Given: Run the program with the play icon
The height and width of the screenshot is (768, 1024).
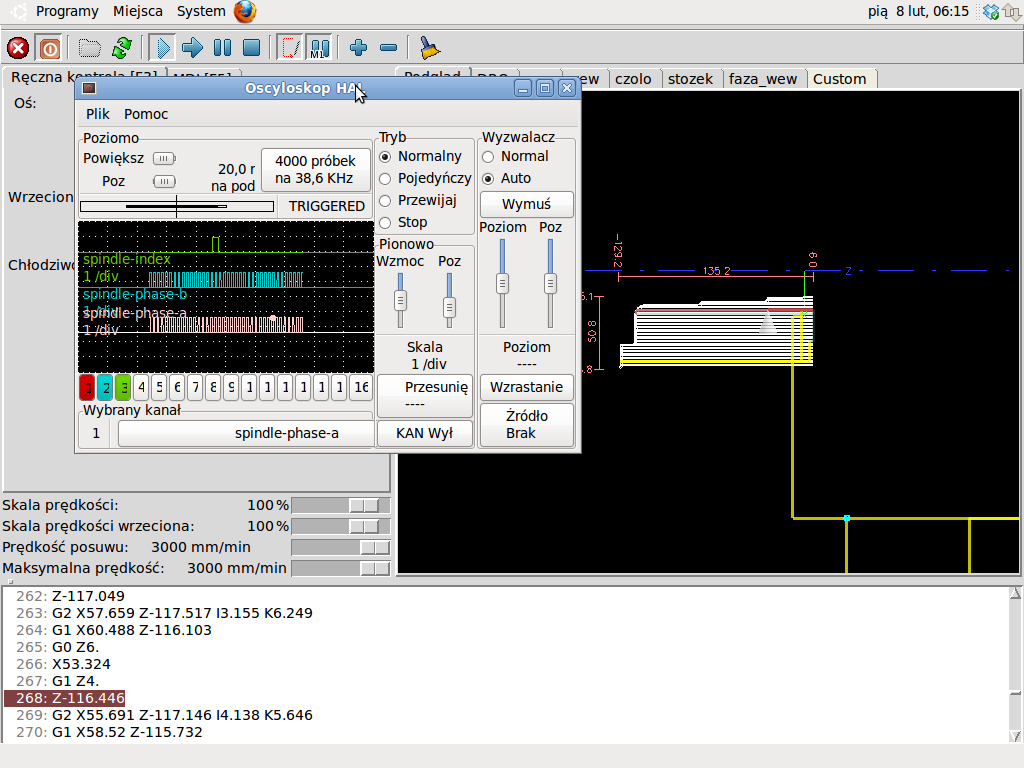Looking at the screenshot, I should [x=162, y=48].
